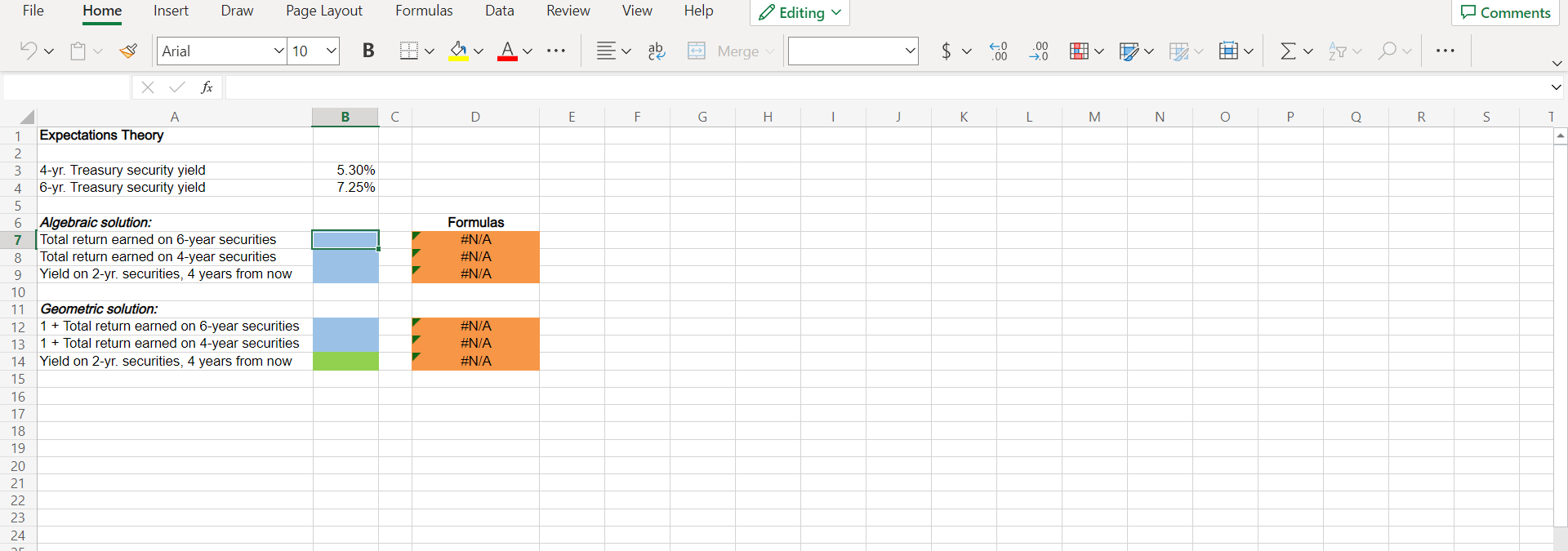The width and height of the screenshot is (1568, 551).
Task: Open the Help tab
Action: pos(698,11)
